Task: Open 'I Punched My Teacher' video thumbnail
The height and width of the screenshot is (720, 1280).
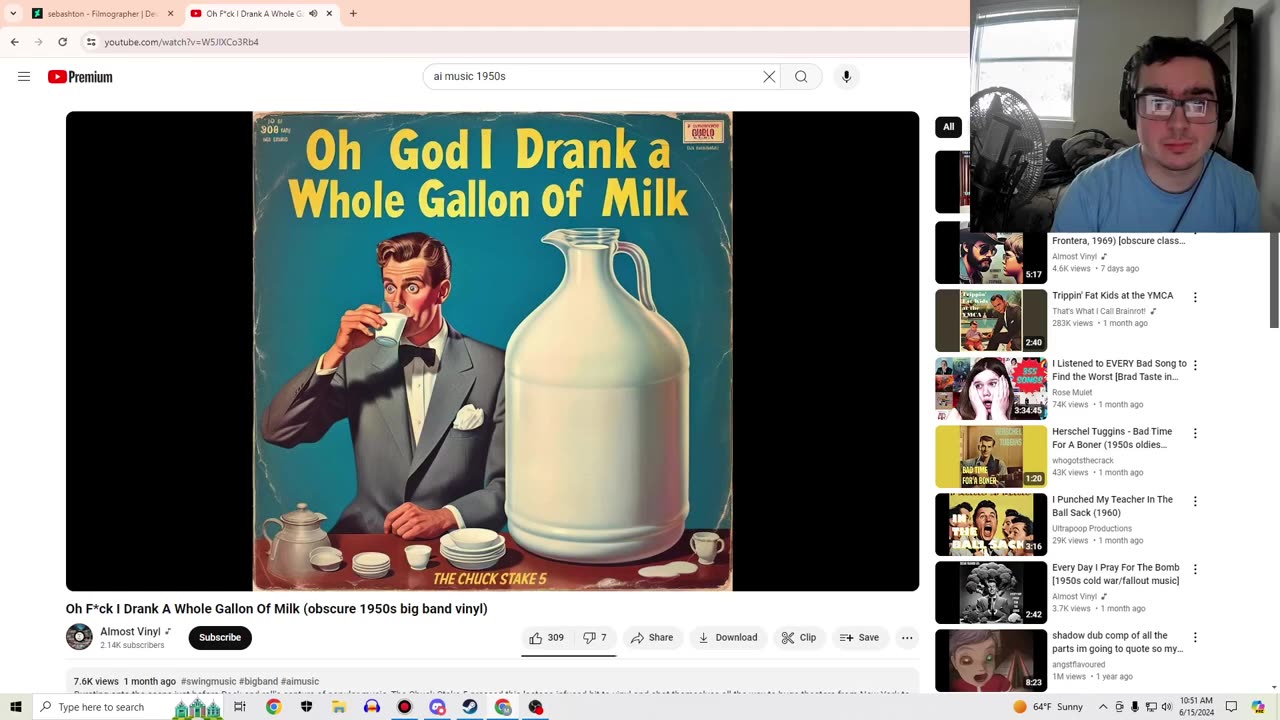Action: 991,524
